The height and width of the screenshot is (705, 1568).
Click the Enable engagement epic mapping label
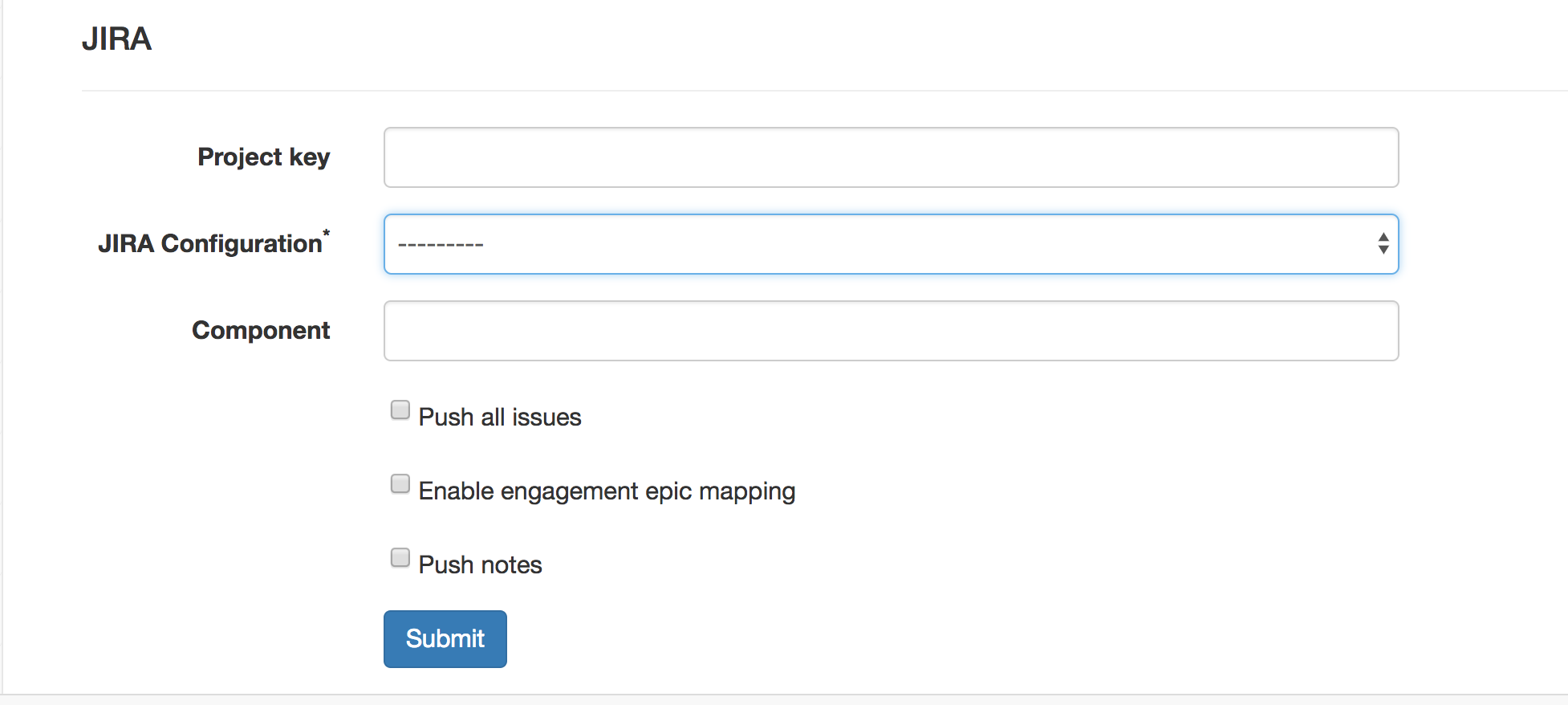coord(606,491)
